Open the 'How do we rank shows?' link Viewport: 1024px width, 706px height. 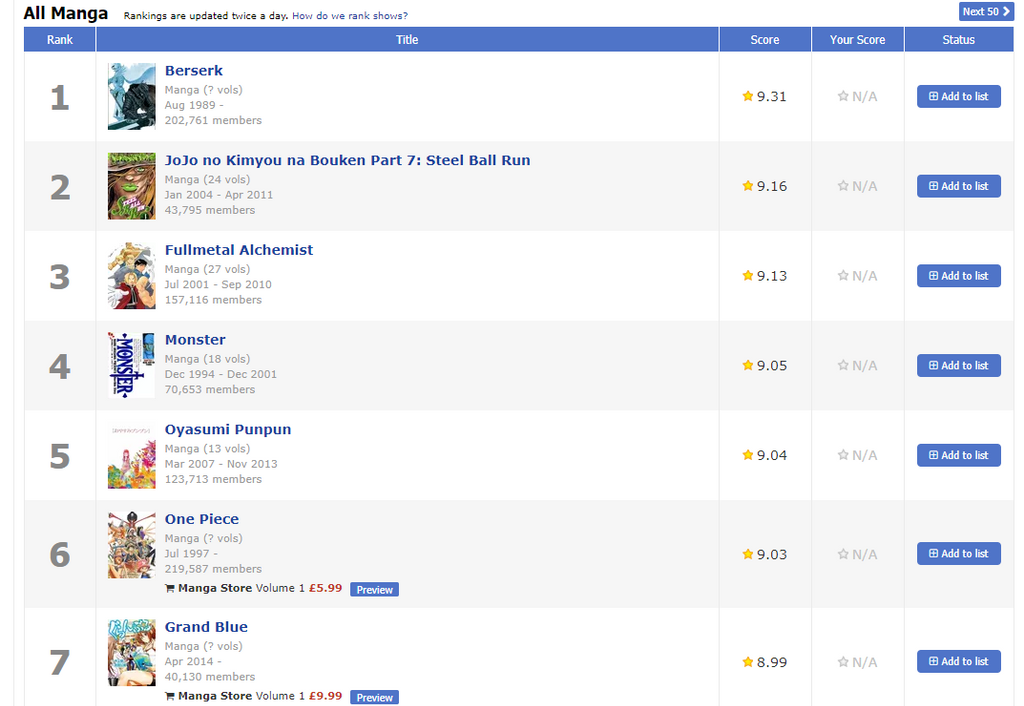349,16
